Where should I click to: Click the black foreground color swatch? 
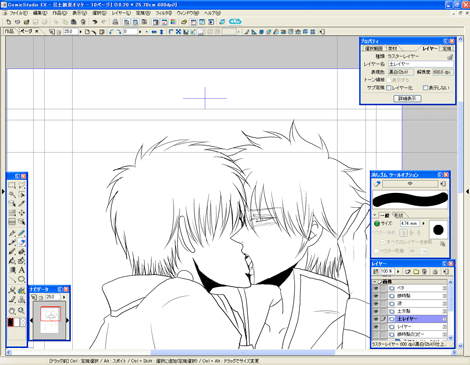tap(11, 322)
